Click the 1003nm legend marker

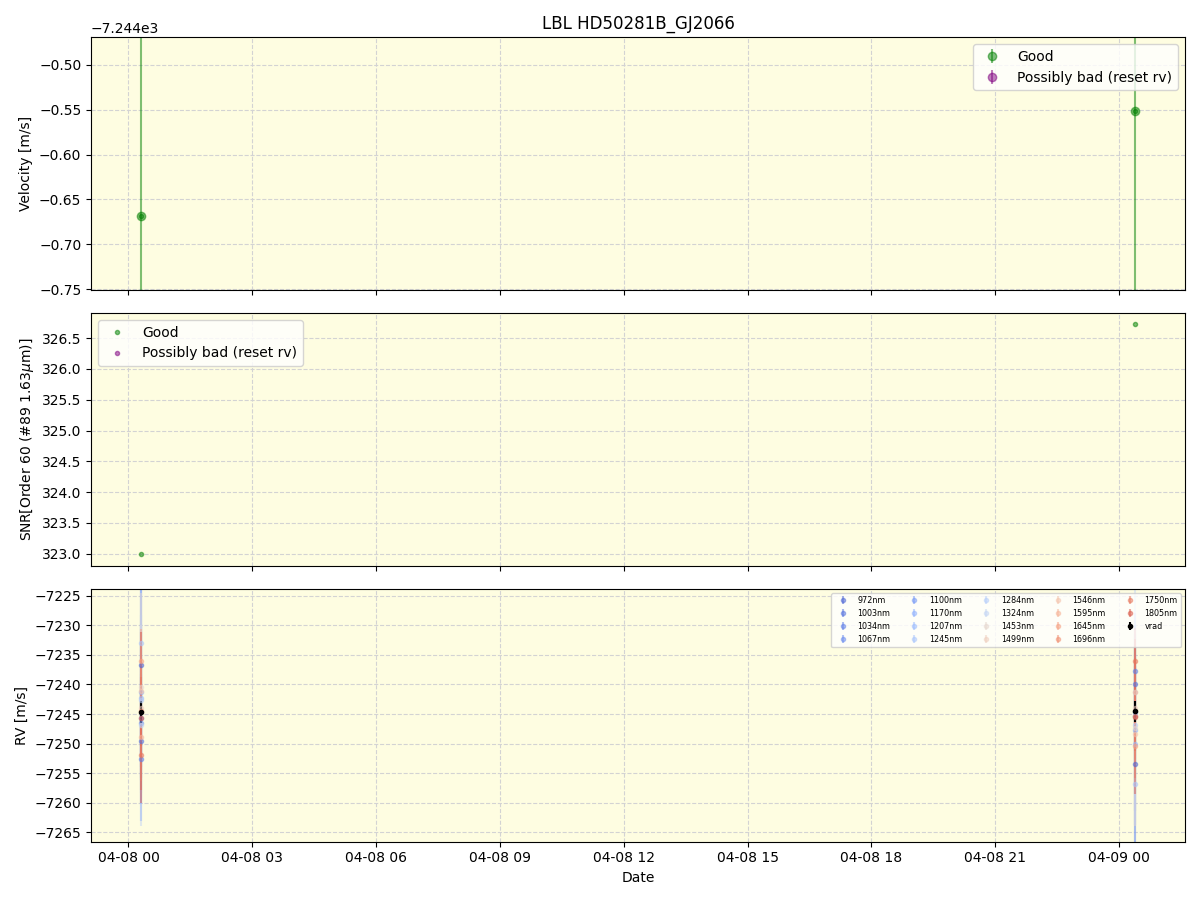[843, 613]
